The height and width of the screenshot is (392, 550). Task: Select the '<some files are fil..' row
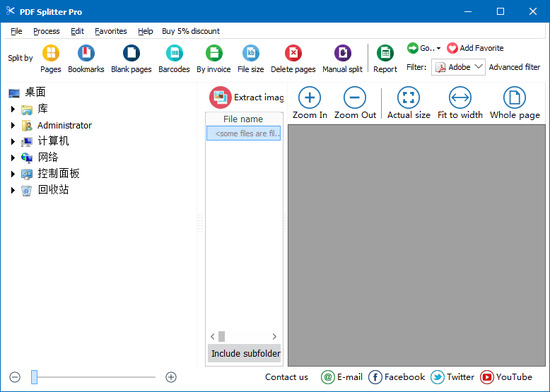pyautogui.click(x=243, y=133)
